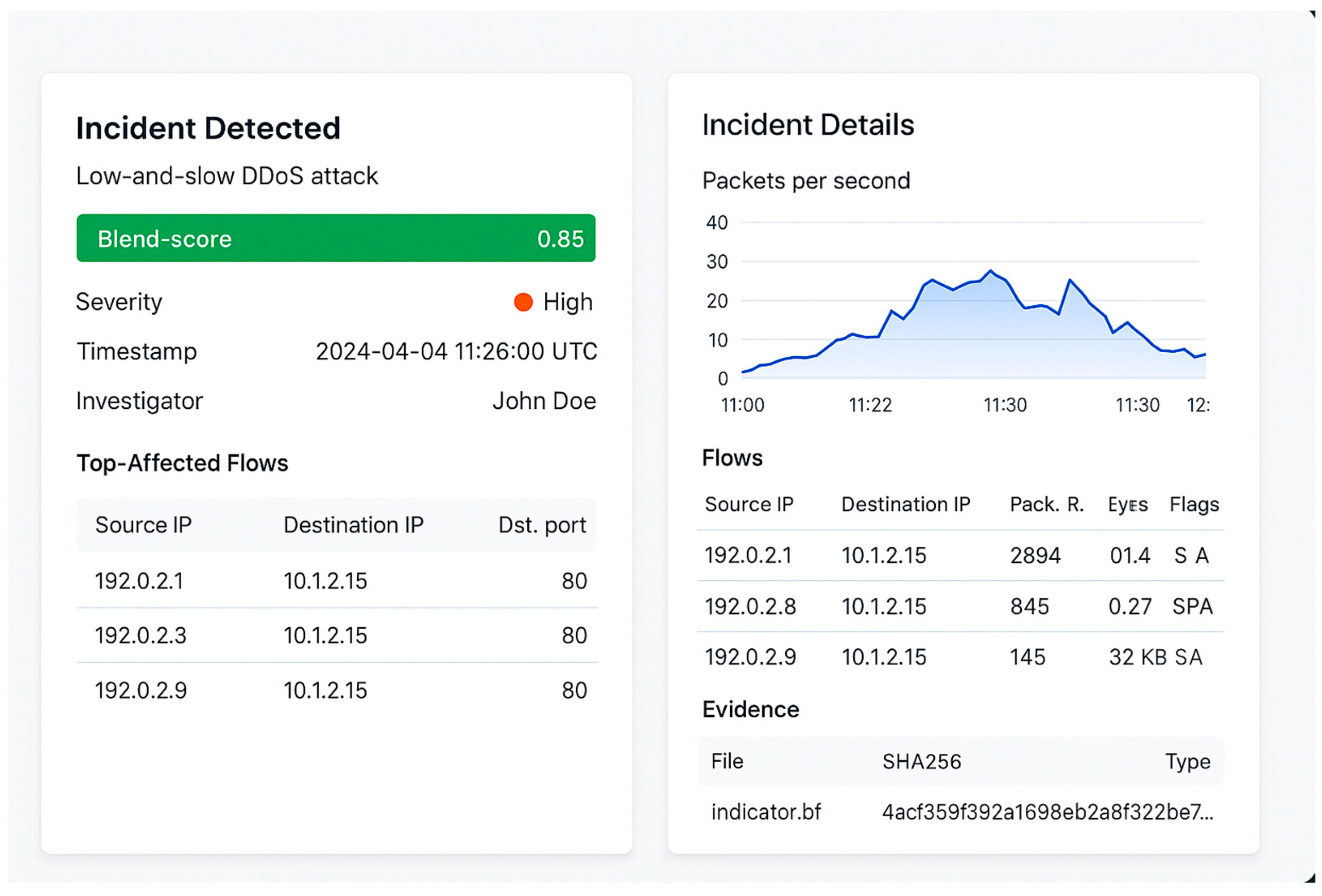This screenshot has width=1322, height=896.
Task: Click the green Blend-score bar
Action: [335, 238]
